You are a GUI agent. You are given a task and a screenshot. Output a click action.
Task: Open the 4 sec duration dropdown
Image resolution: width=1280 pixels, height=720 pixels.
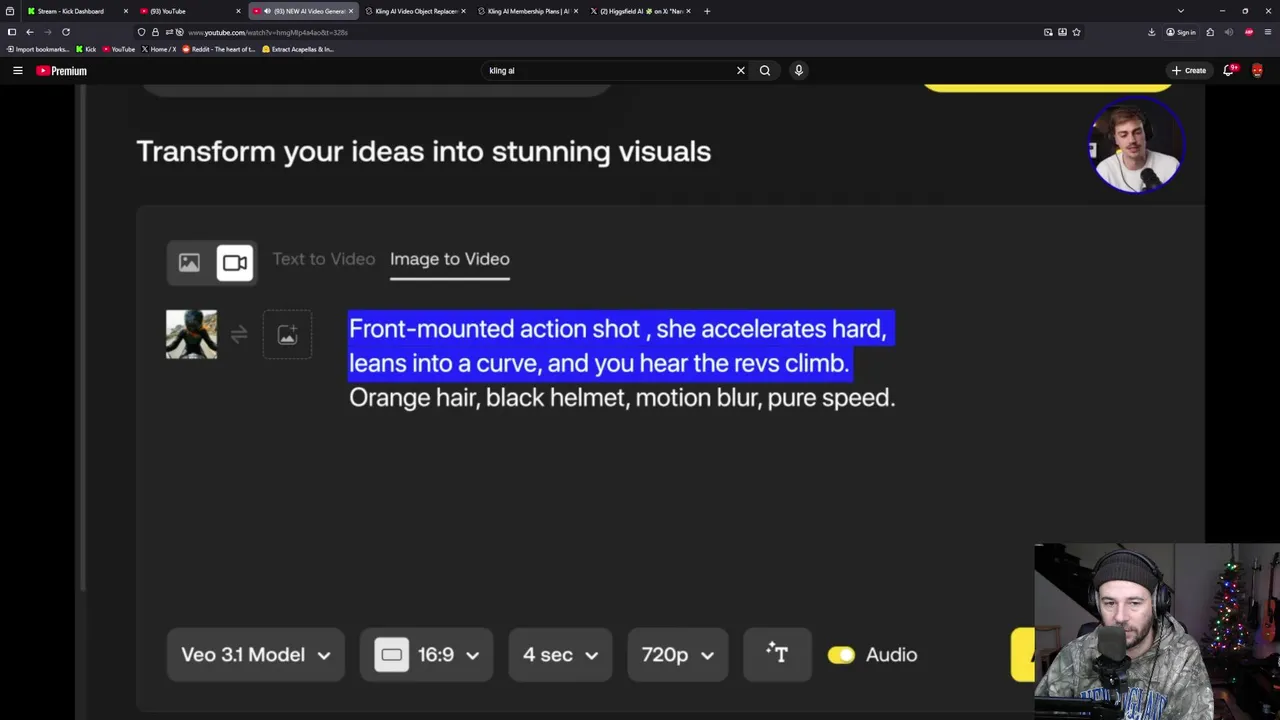(x=560, y=655)
